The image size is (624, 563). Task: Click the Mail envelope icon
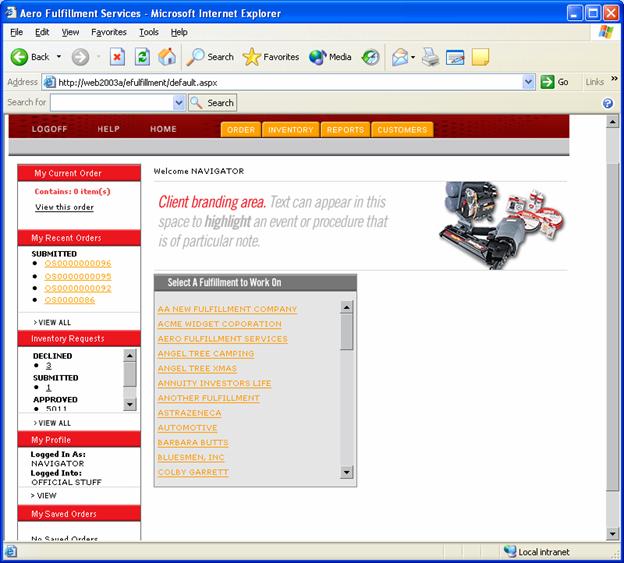click(400, 57)
